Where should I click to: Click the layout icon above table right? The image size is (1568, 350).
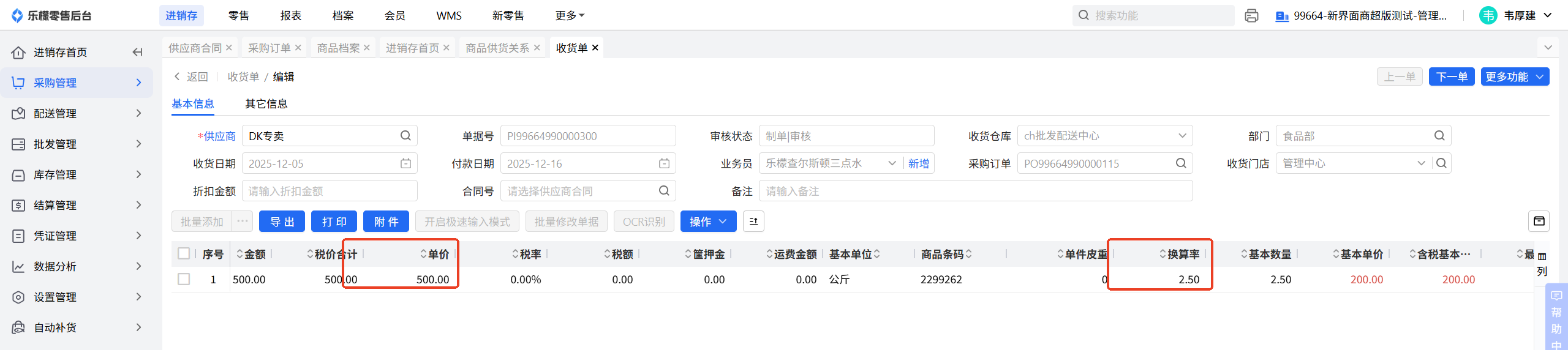[1539, 222]
